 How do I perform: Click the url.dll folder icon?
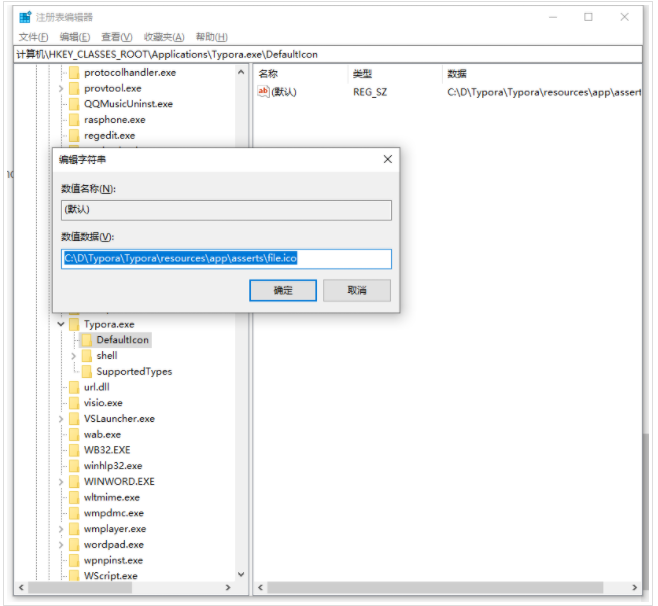pyautogui.click(x=74, y=387)
